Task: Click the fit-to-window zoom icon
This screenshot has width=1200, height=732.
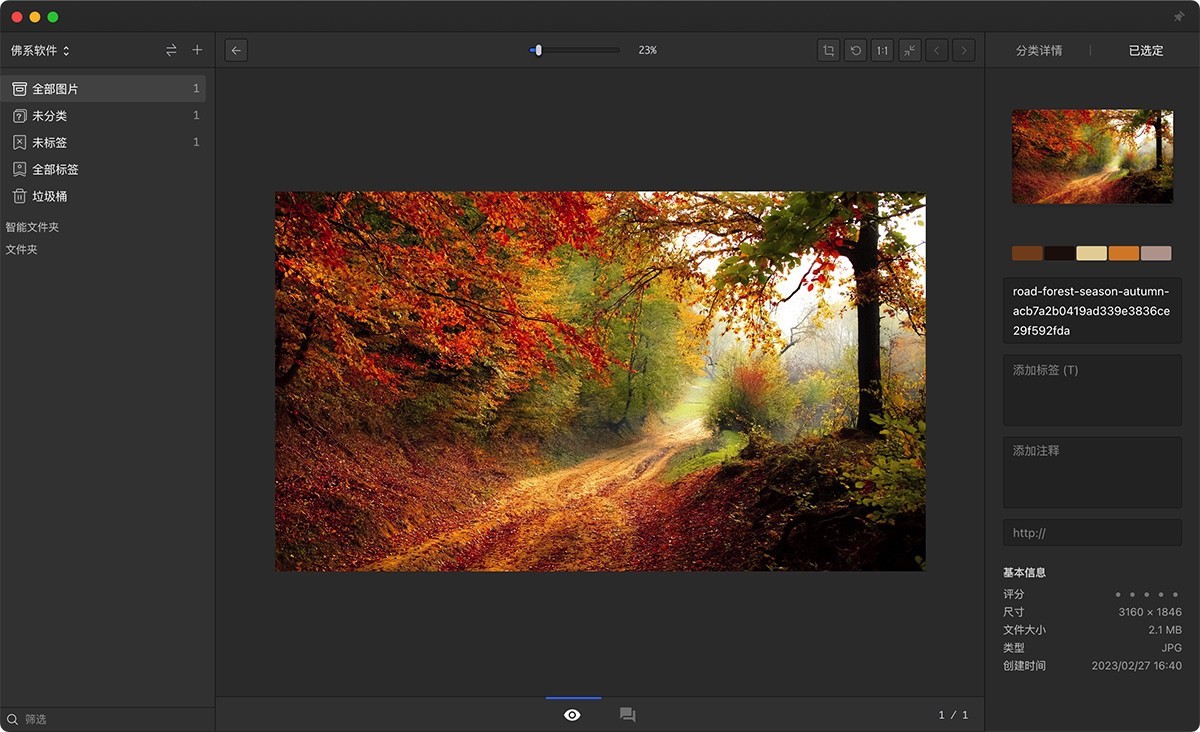Action: point(909,50)
